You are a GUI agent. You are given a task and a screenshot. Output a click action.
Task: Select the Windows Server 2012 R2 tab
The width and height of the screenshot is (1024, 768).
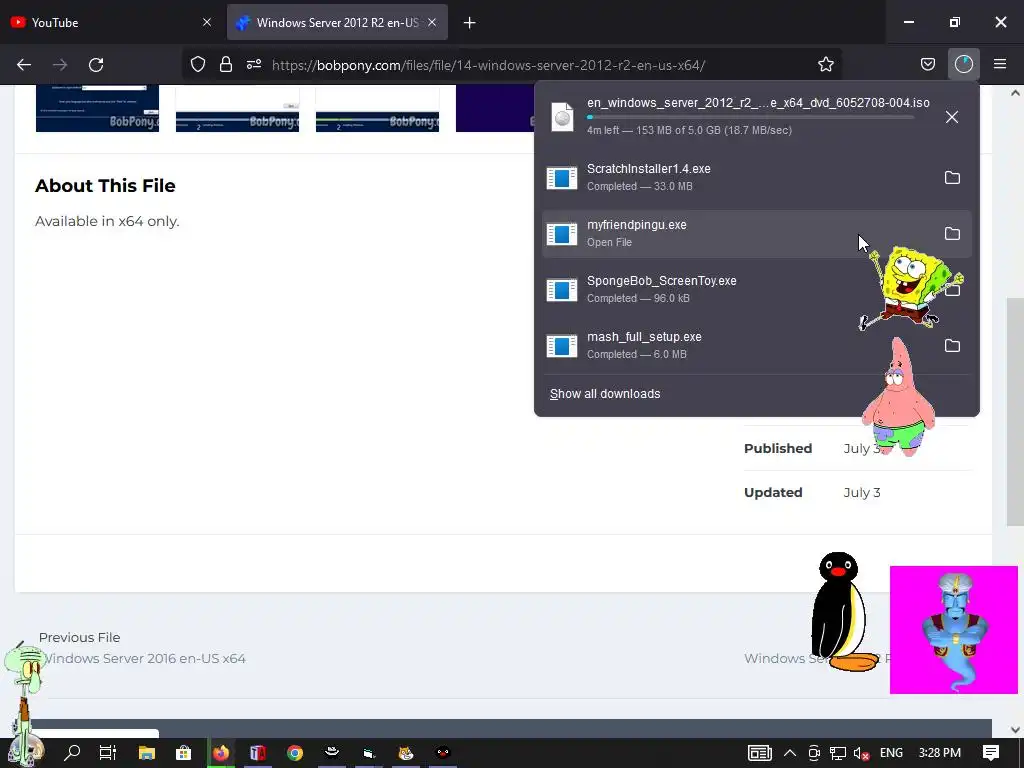click(337, 22)
